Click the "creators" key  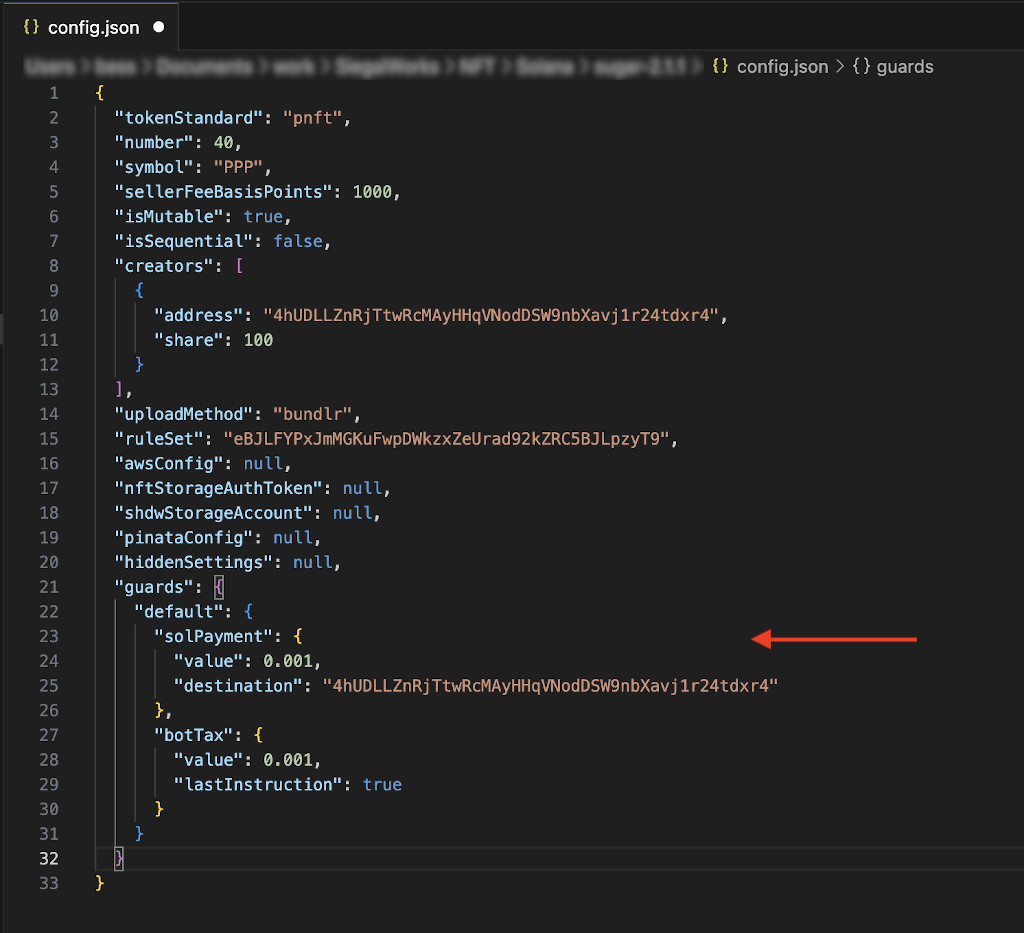(x=164, y=266)
